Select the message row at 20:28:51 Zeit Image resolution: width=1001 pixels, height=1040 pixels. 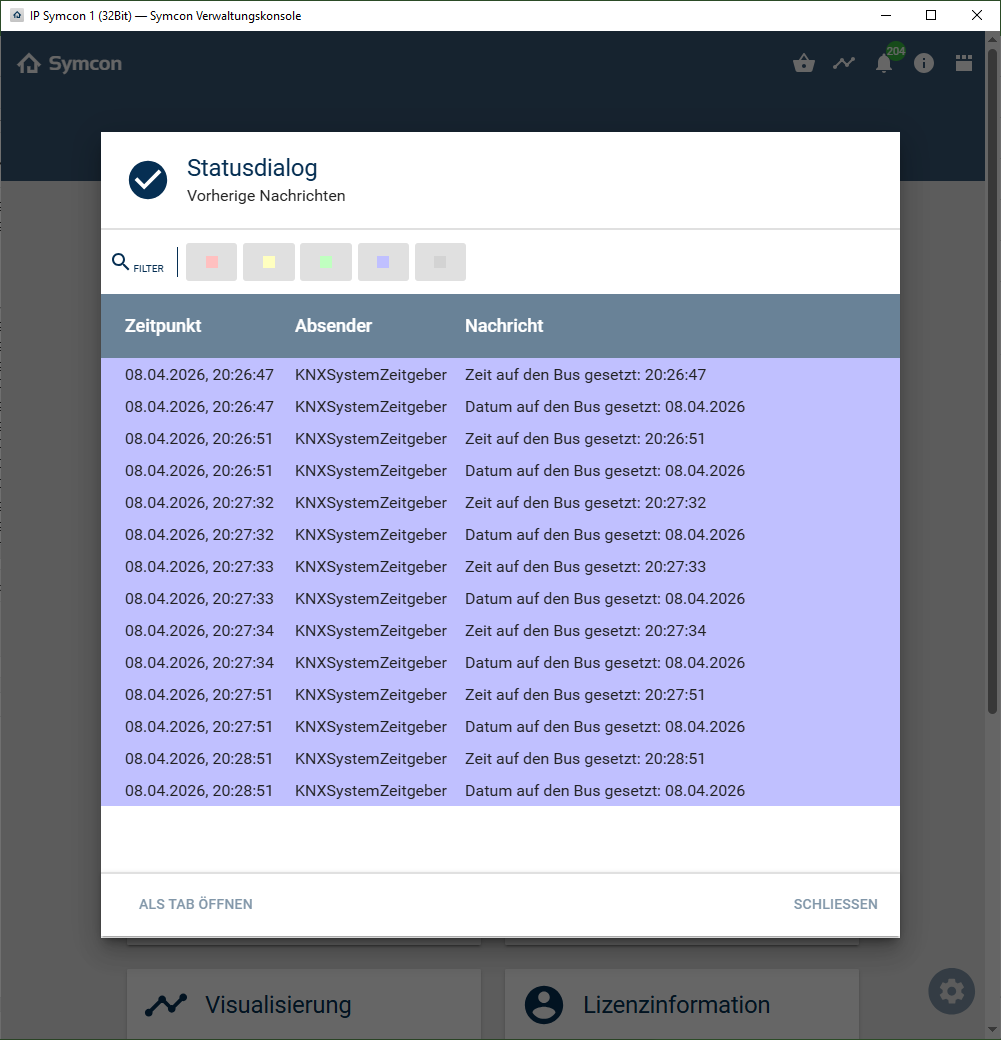tap(500, 759)
